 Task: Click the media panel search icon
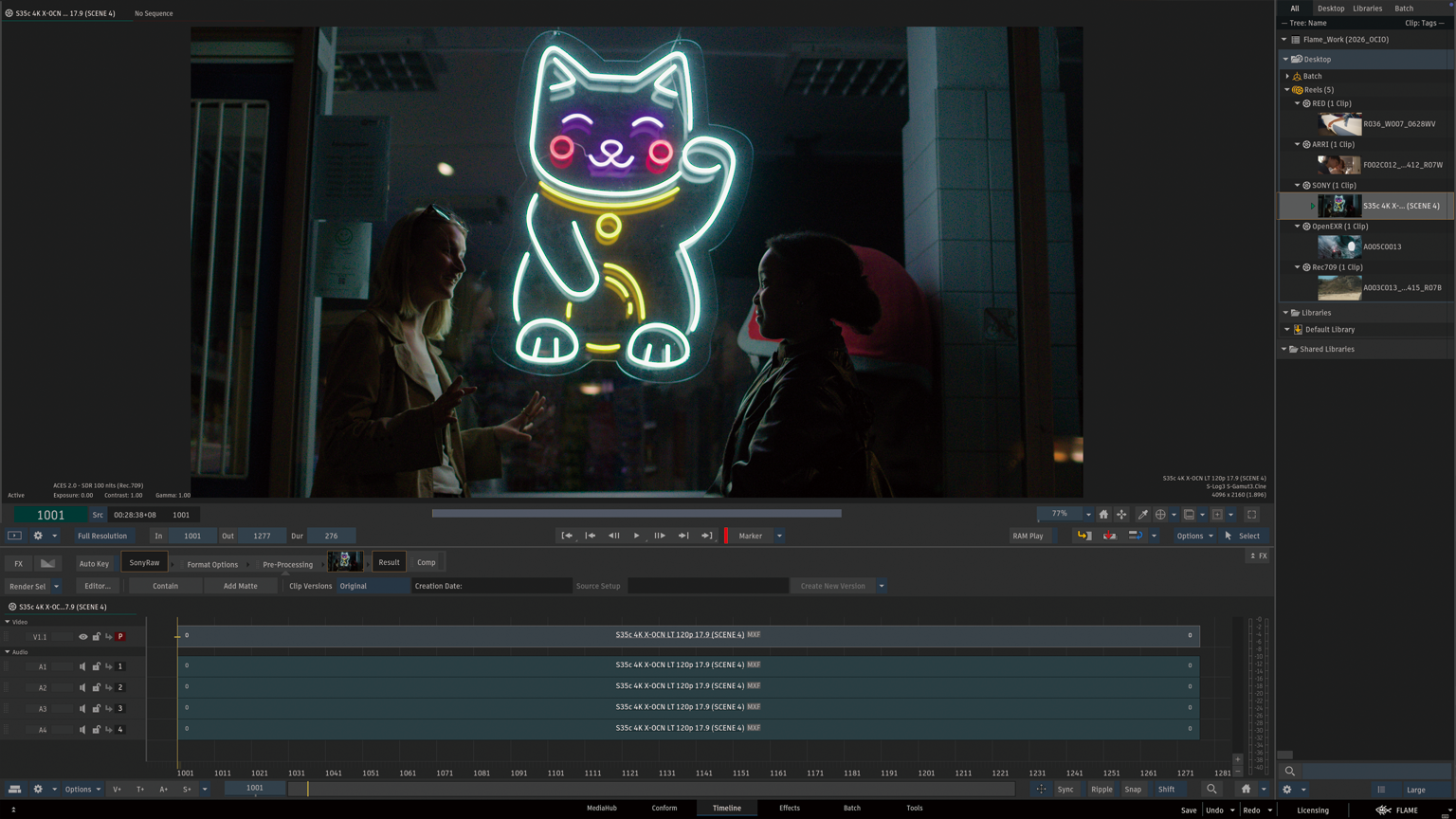[1289, 771]
